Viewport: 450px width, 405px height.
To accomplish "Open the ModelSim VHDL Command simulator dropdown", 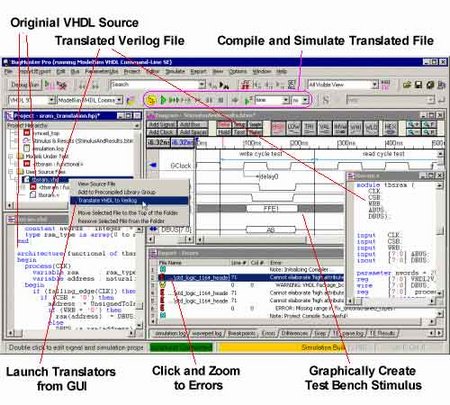I will pos(119,100).
